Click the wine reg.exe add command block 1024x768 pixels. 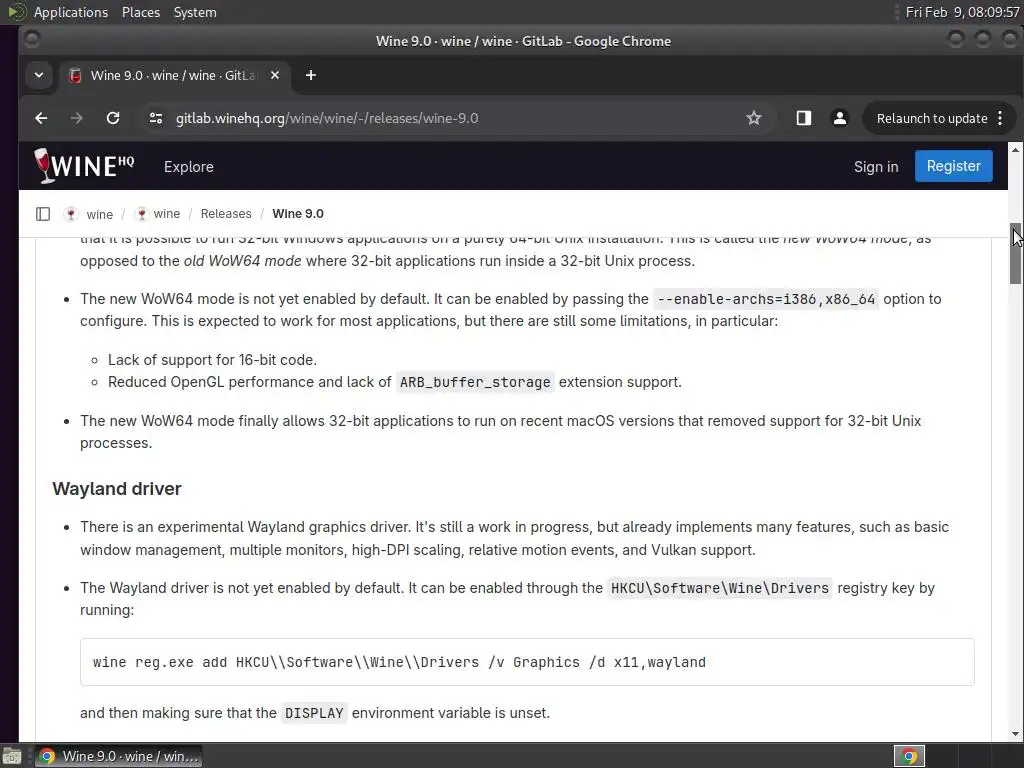click(527, 662)
